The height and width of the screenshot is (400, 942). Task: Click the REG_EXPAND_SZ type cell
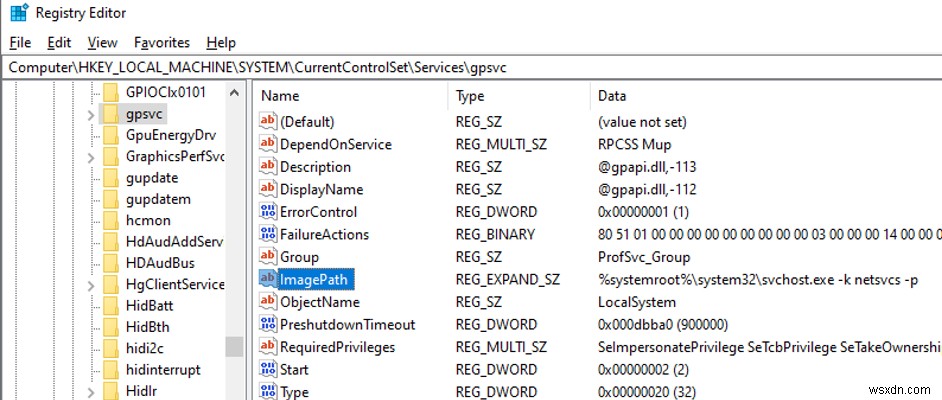coord(508,279)
